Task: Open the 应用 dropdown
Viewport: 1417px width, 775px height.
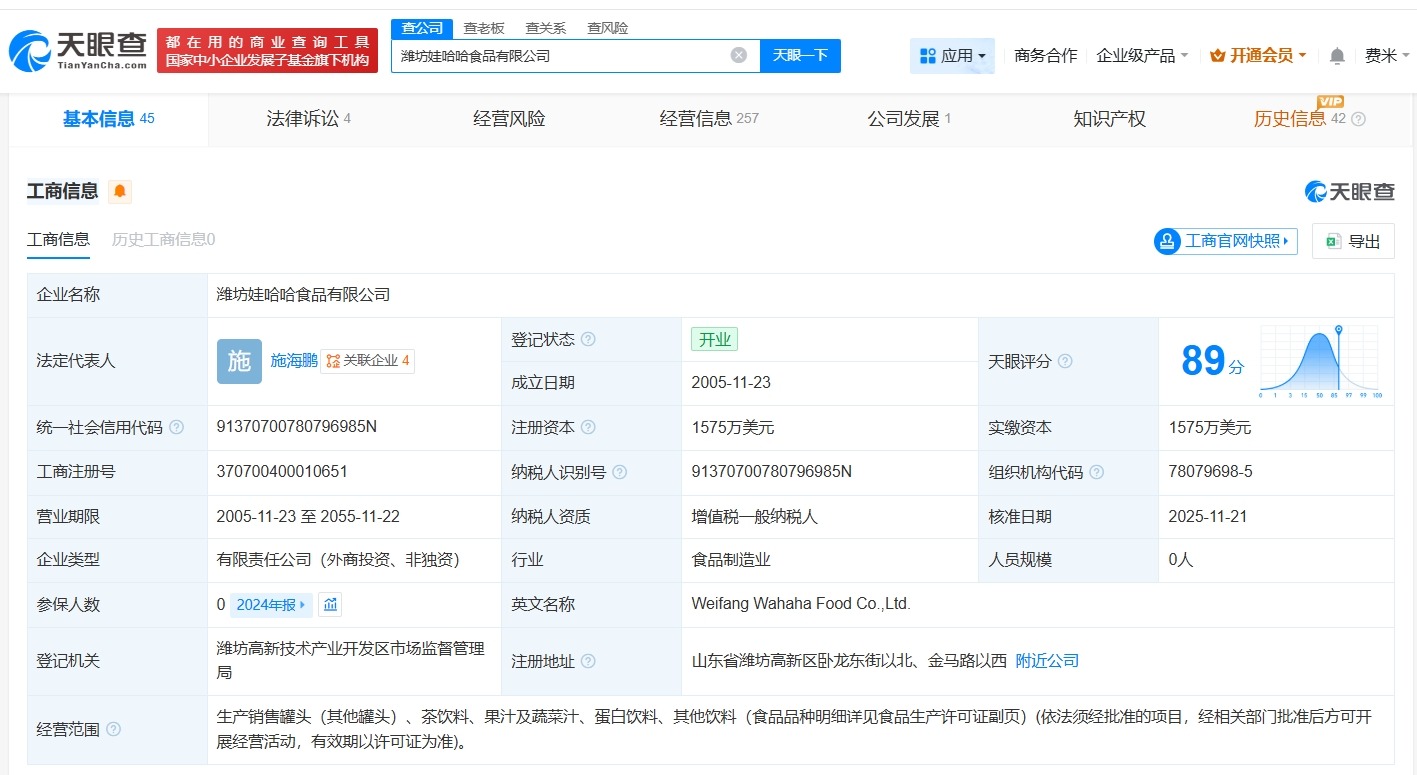Action: 952,55
